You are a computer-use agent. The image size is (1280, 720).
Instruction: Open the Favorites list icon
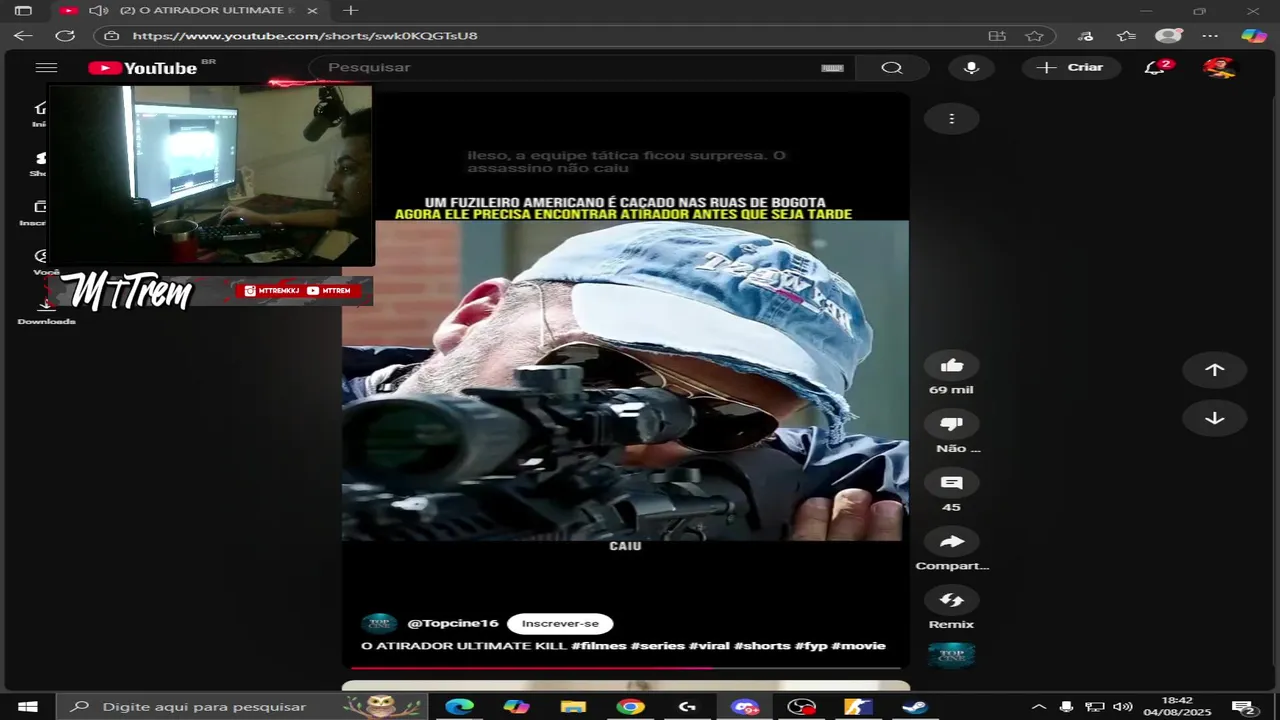coord(1127,35)
